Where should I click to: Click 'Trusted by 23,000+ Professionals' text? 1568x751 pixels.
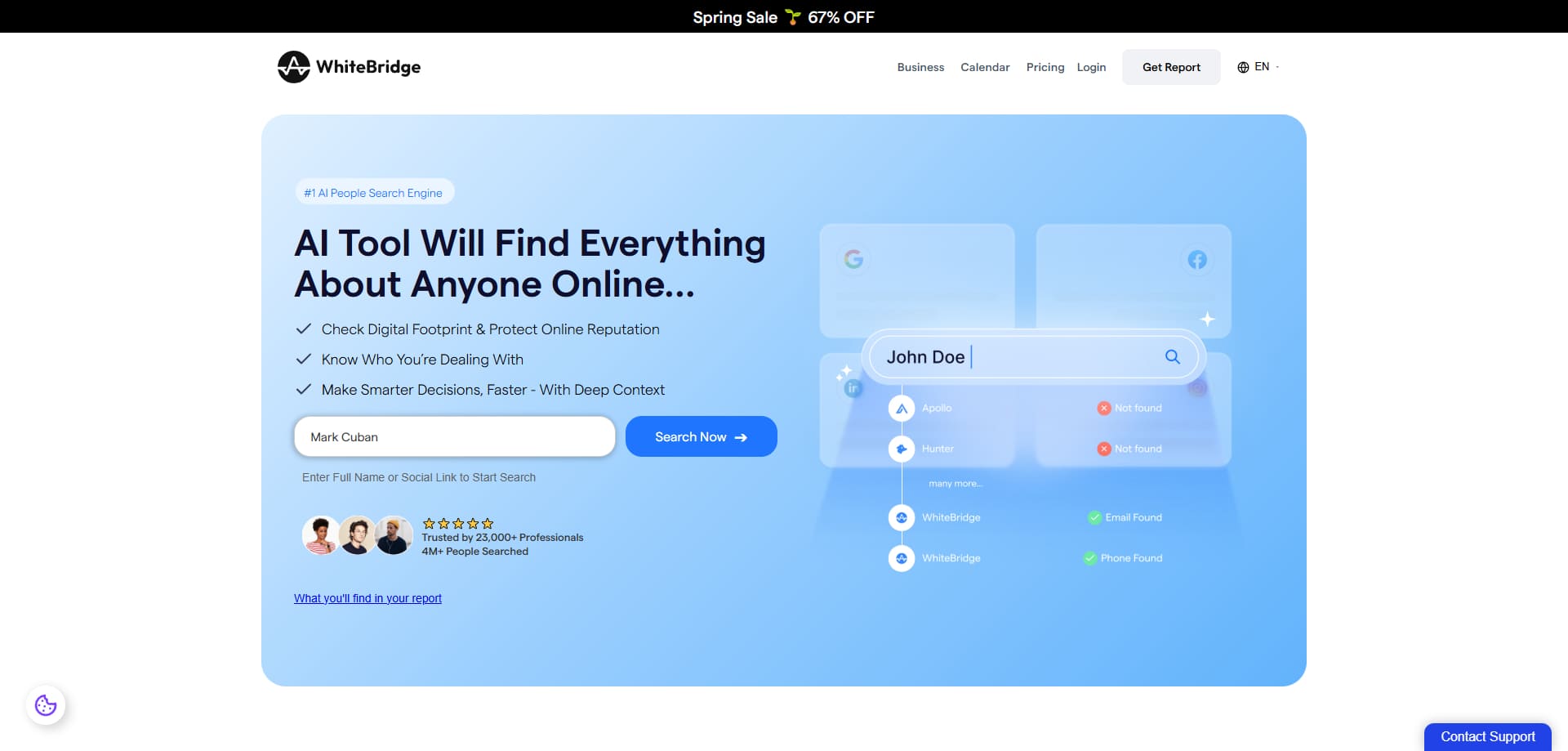[x=502, y=537]
